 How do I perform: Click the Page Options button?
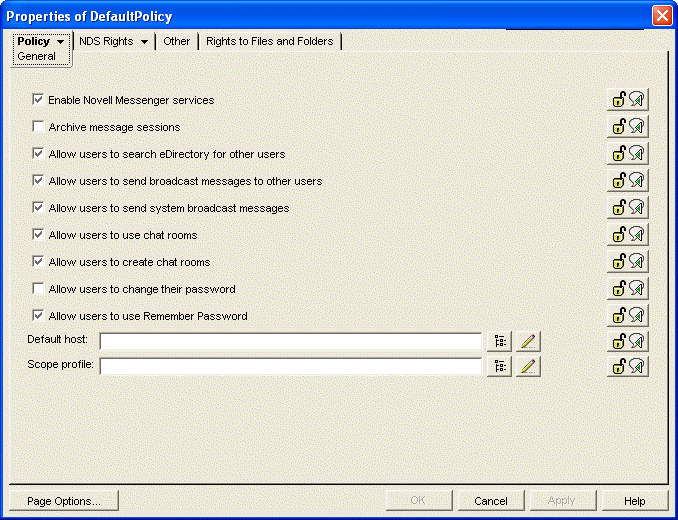coord(64,501)
